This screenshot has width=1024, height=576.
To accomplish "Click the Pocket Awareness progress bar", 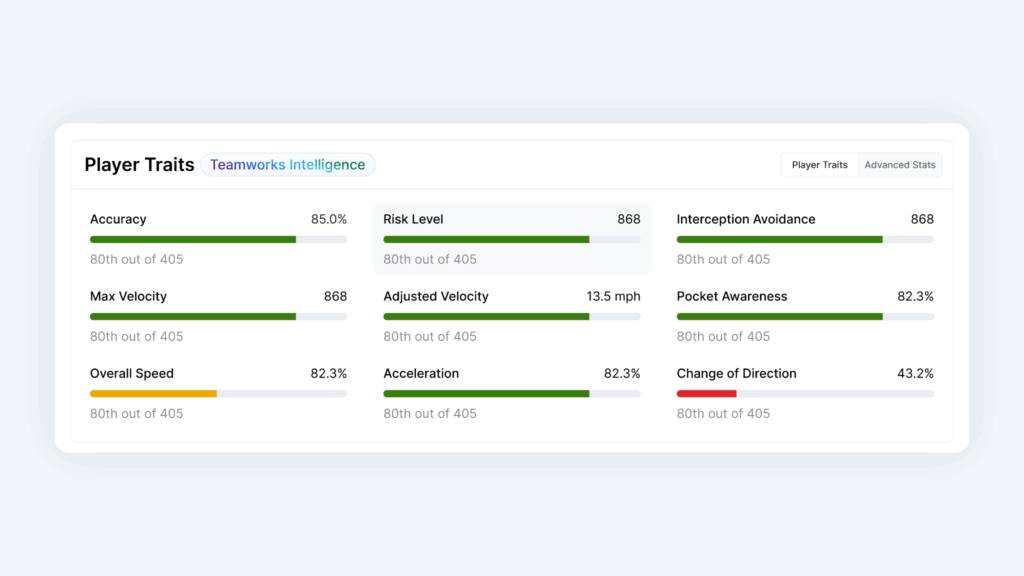I will [779, 317].
